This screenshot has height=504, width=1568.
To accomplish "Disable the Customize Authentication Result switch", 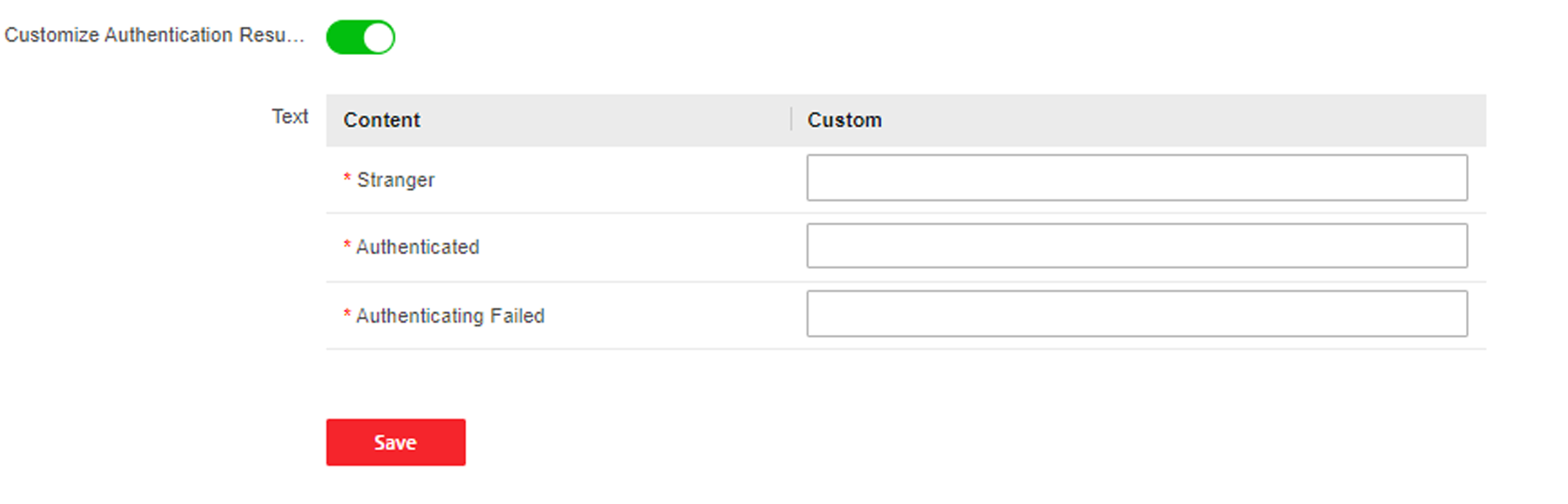I will (x=360, y=37).
